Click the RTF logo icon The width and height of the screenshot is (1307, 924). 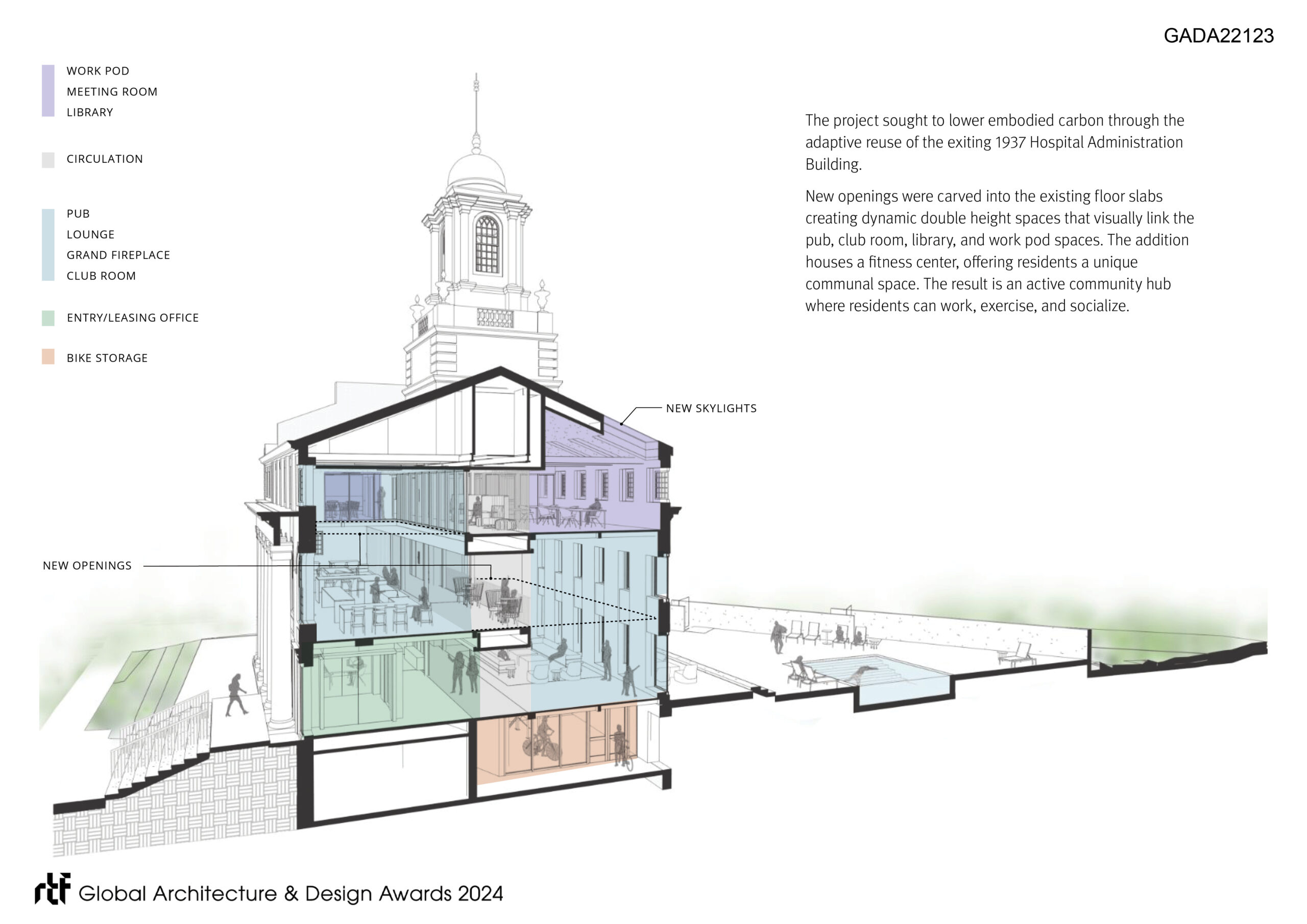coord(53,888)
